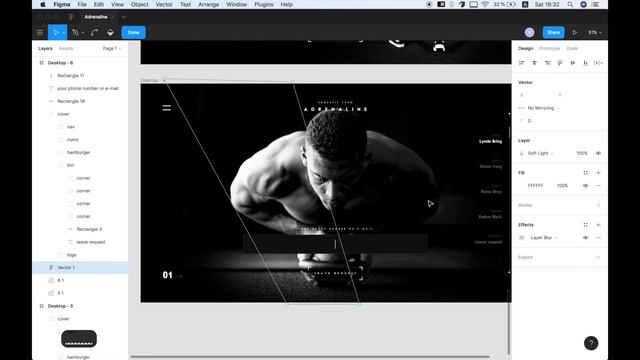The height and width of the screenshot is (360, 640).
Task: Switch to the Assets tab
Action: coord(66,48)
